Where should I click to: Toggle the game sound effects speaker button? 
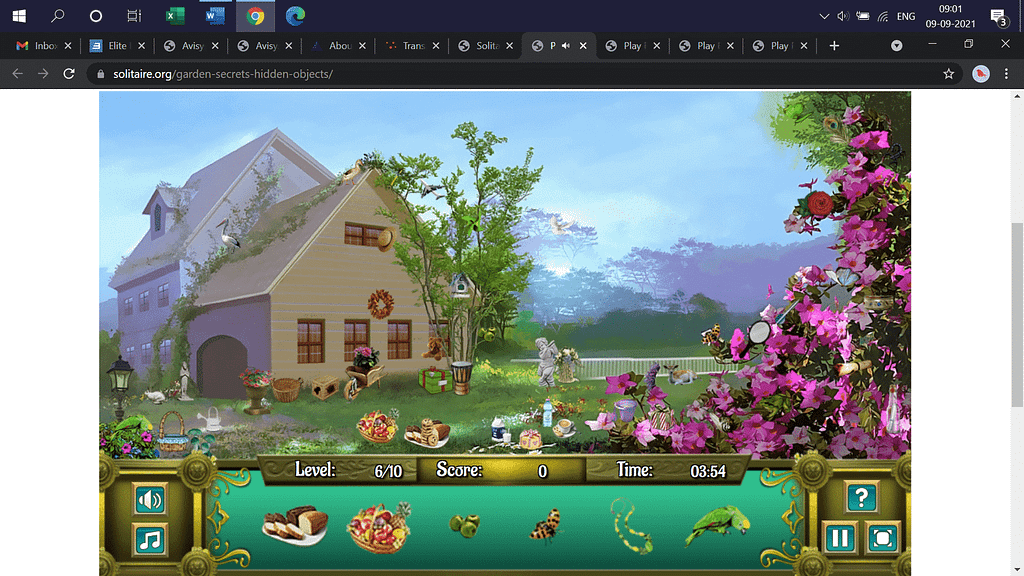150,499
